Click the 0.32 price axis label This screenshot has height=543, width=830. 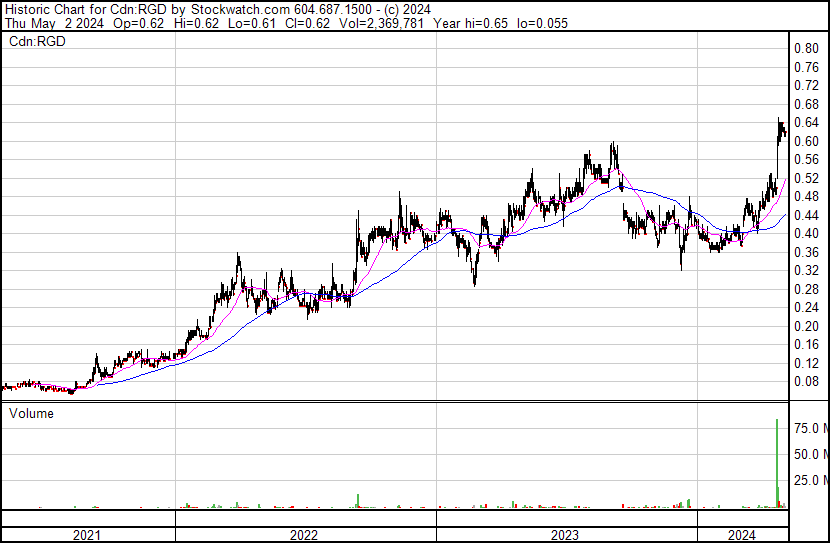[806, 270]
